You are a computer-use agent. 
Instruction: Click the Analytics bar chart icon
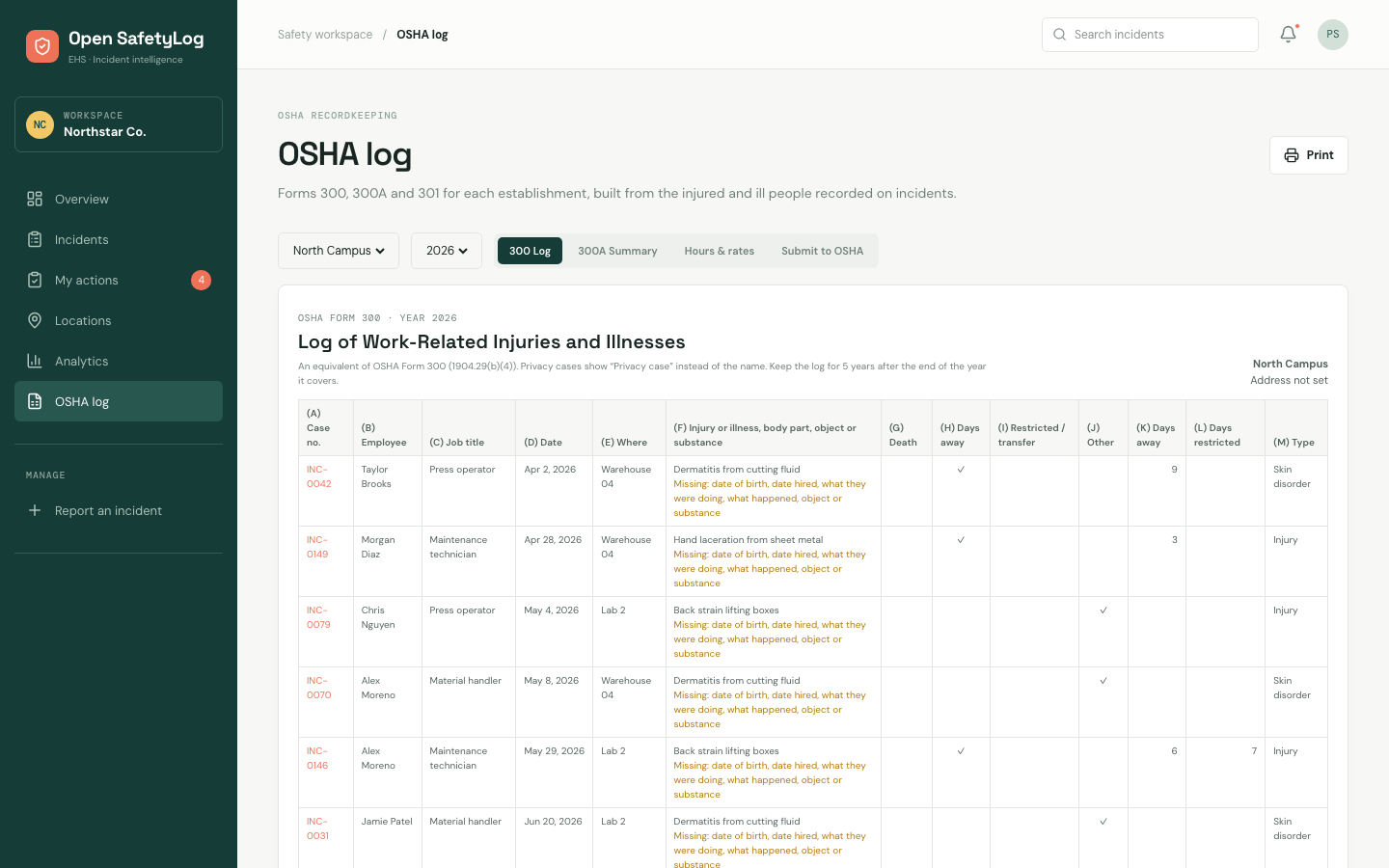pyautogui.click(x=35, y=361)
